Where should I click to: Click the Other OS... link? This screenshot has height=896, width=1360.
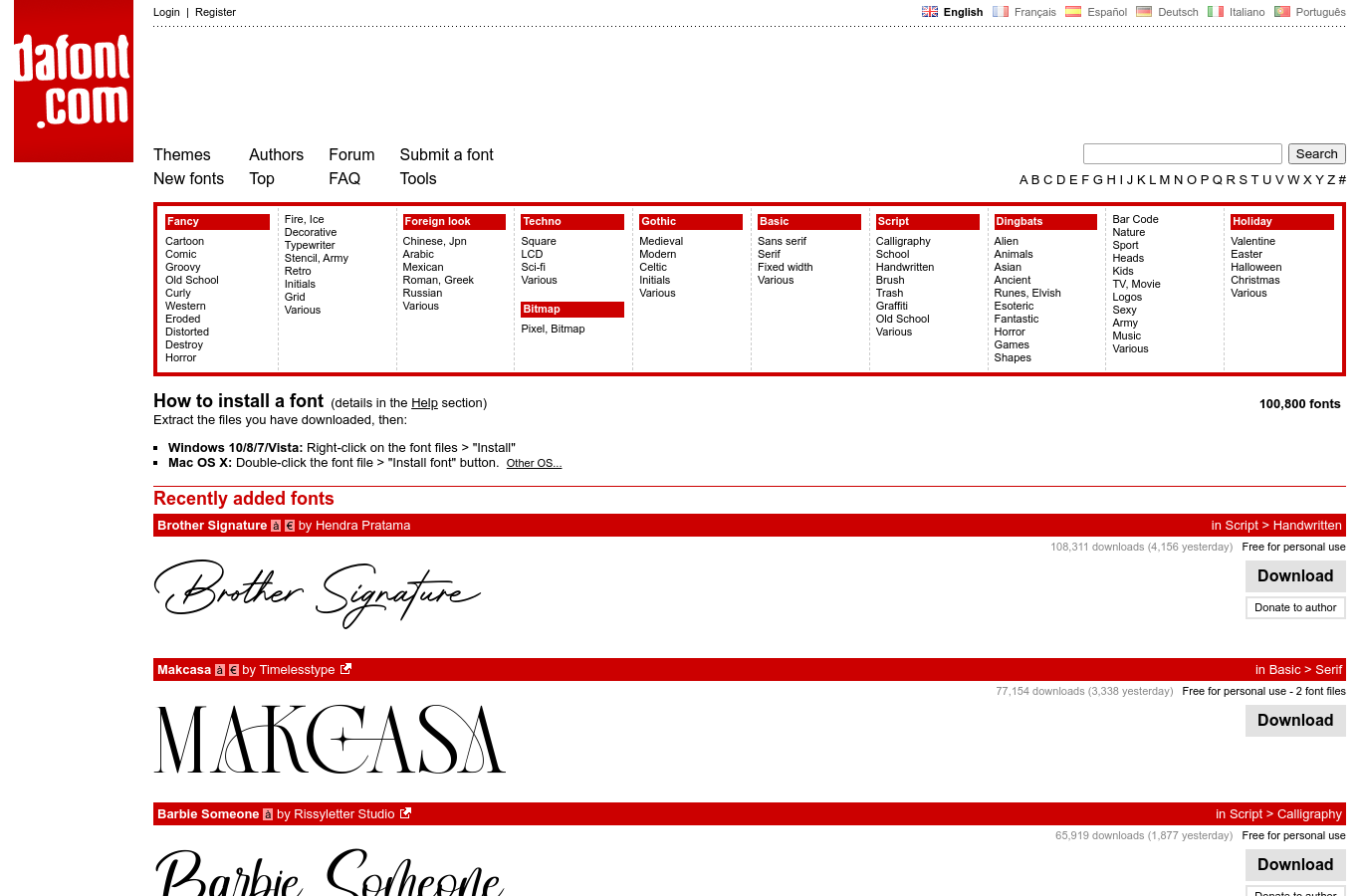point(534,464)
